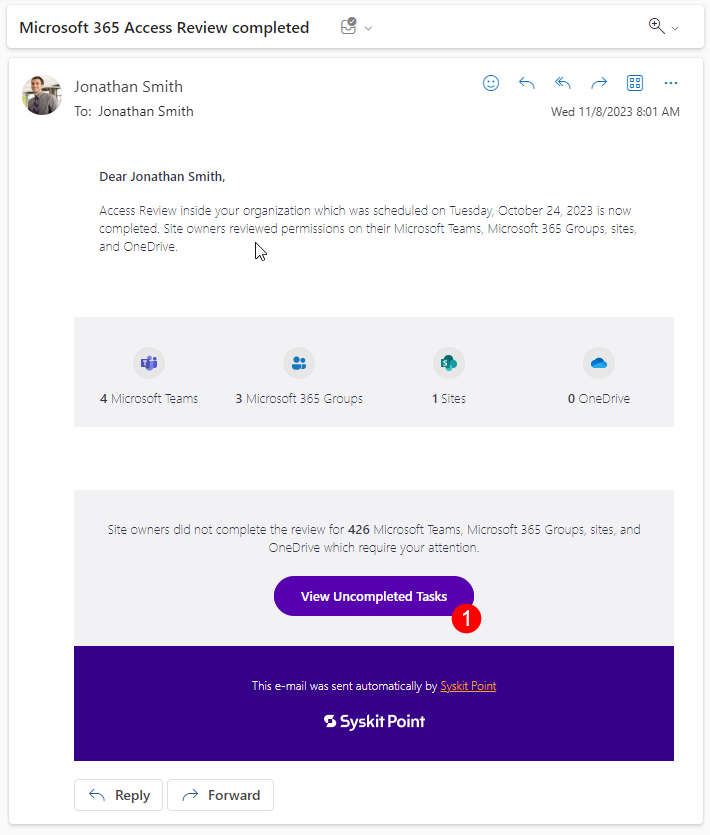This screenshot has height=835, width=710.
Task: Click the zoom magnifier icon
Action: pos(653,27)
